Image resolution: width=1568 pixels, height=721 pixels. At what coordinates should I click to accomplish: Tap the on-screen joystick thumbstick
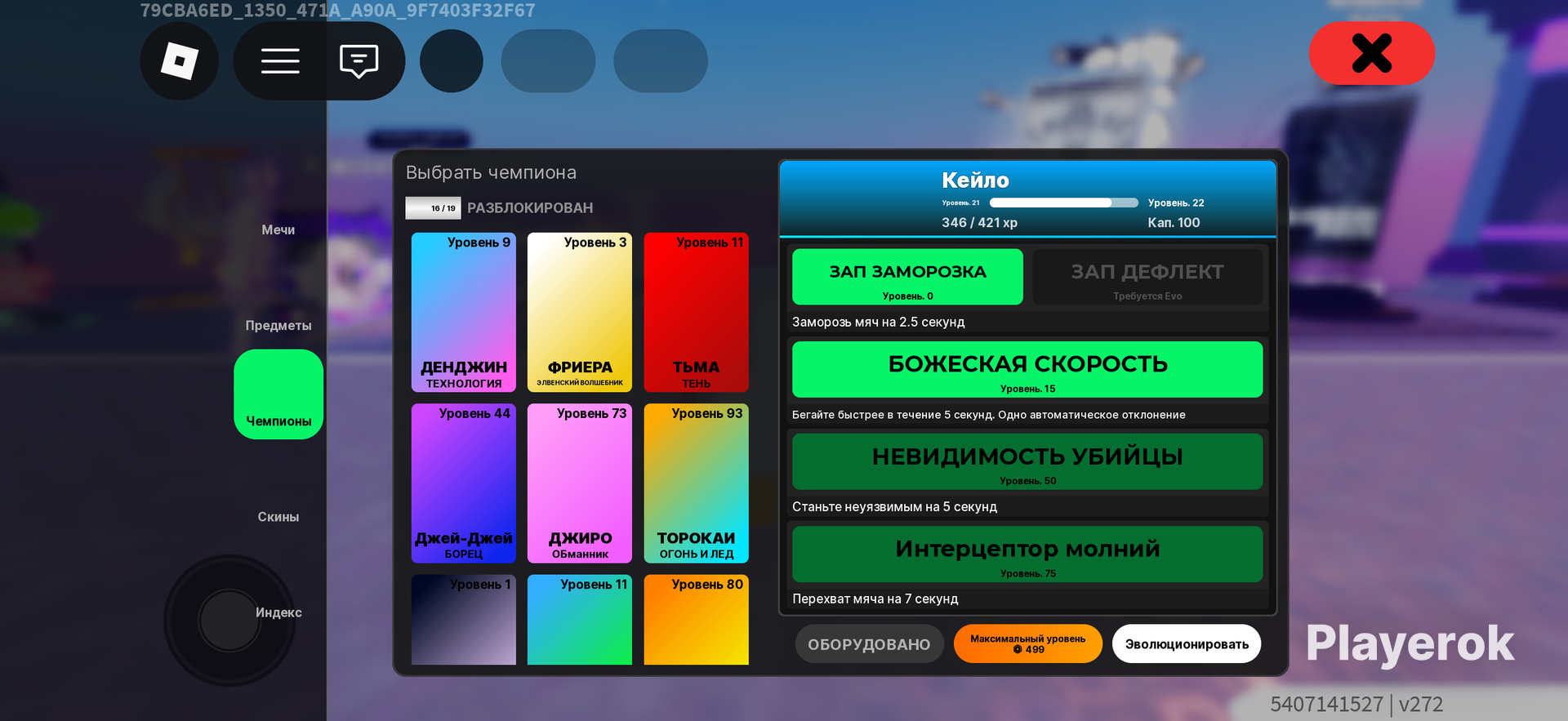click(x=229, y=621)
